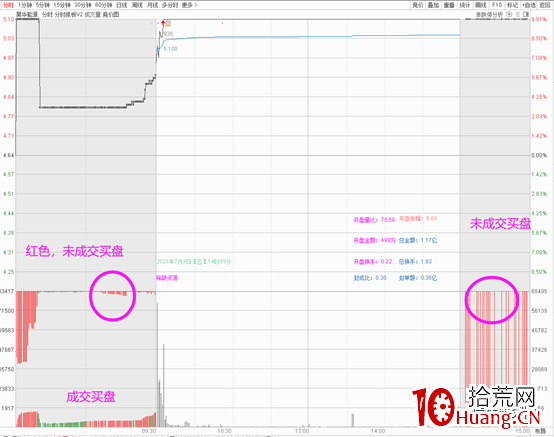Click the 10:30 time axis label
The height and width of the screenshot is (437, 554).
click(x=224, y=431)
